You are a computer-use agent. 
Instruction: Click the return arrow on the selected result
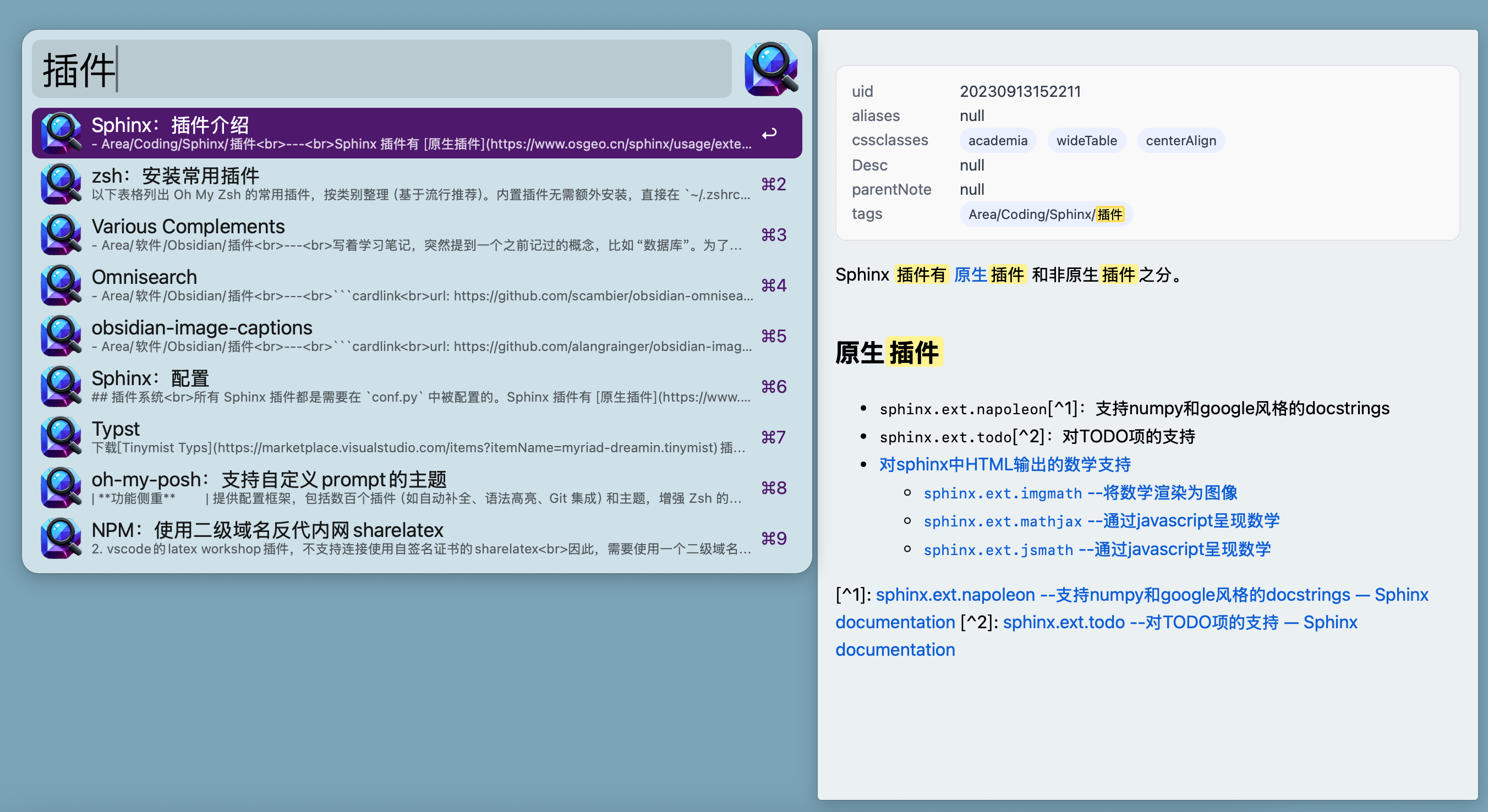point(769,134)
